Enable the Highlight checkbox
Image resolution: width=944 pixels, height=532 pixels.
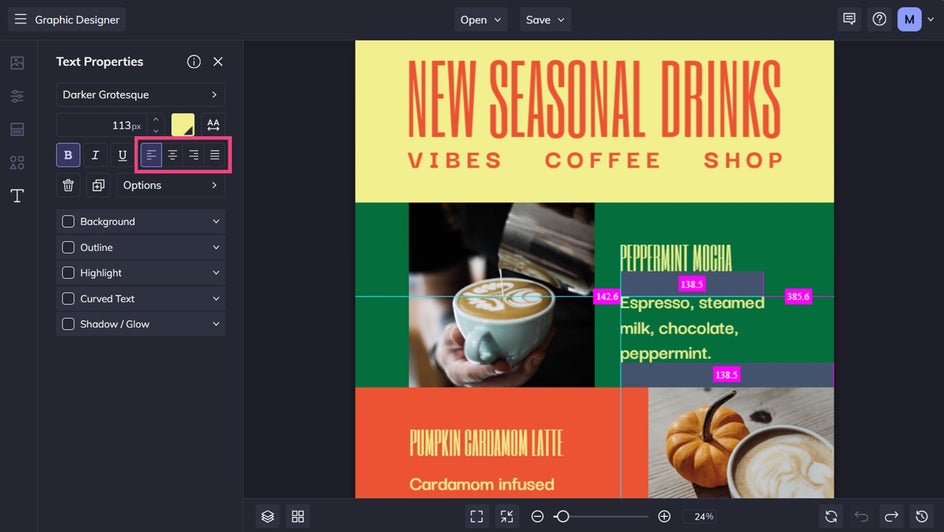pyautogui.click(x=68, y=273)
